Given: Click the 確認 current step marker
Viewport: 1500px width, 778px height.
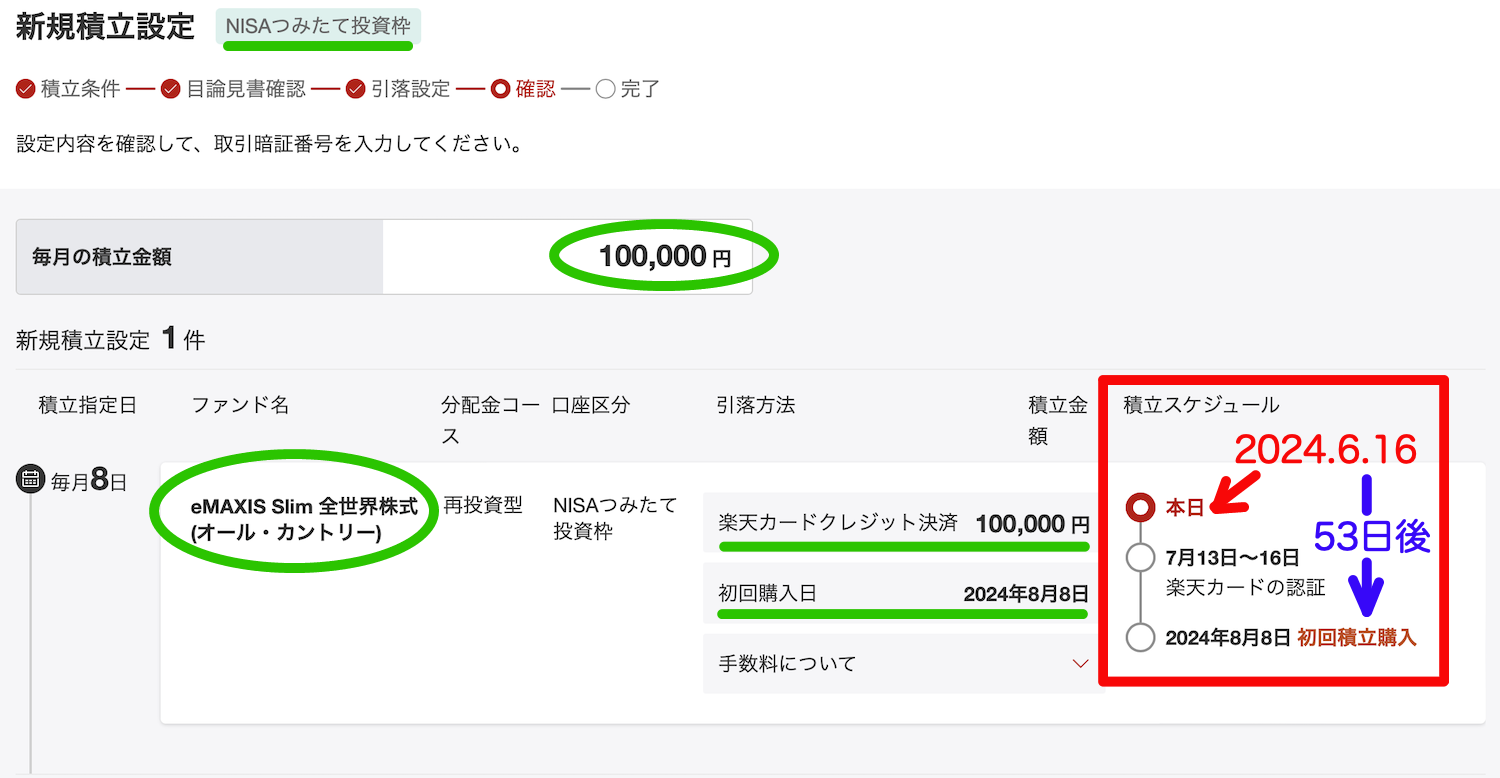Looking at the screenshot, I should [500, 89].
